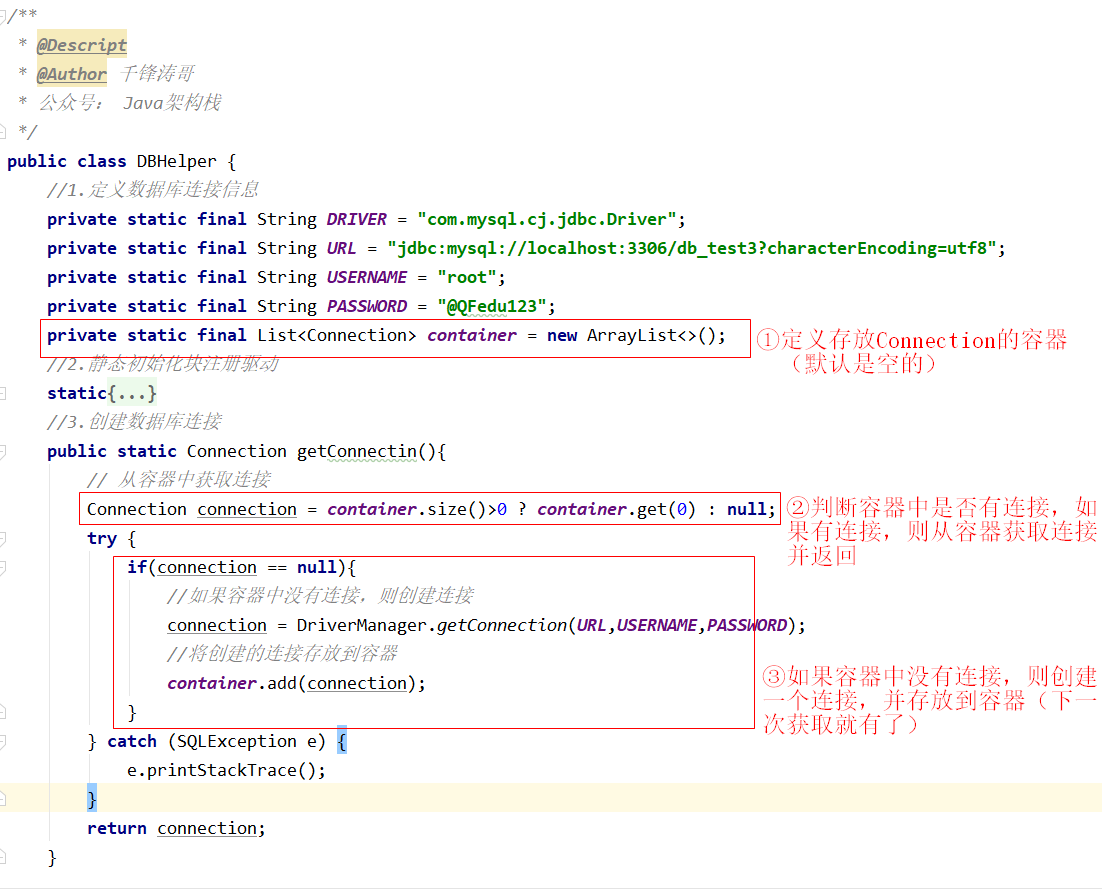
Task: Place cursor on the @Descript tag
Action: (81, 45)
